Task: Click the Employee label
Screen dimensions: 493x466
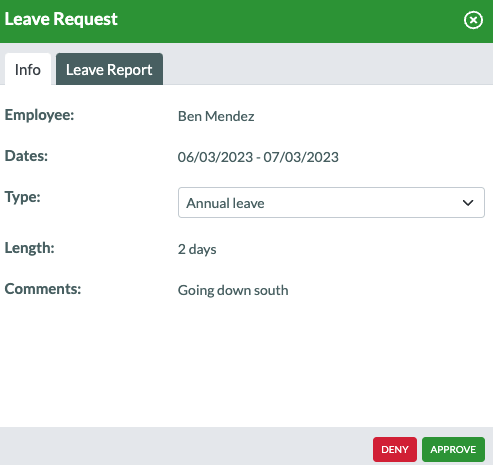Action: (x=39, y=115)
